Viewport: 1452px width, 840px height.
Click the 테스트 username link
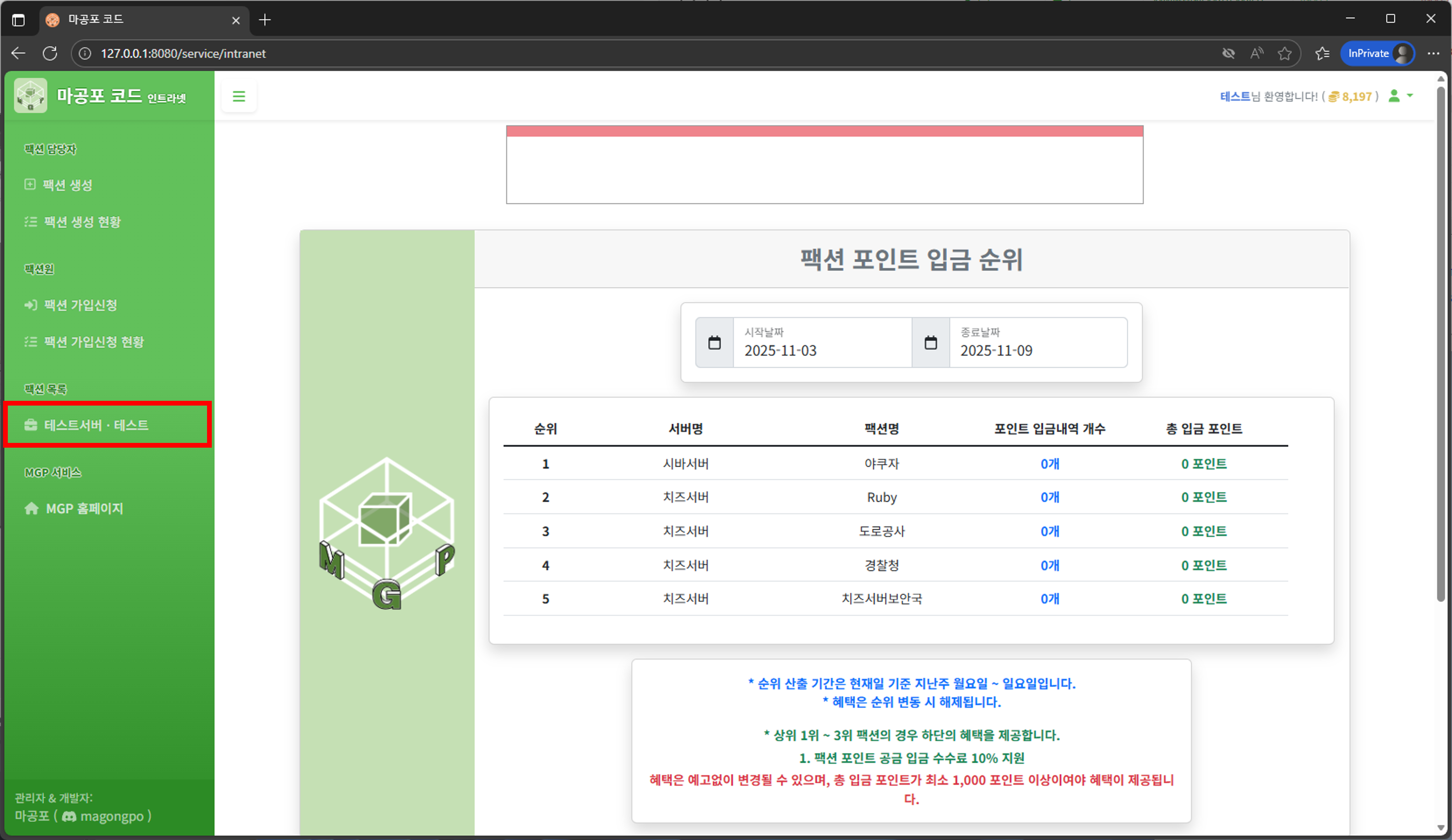(1236, 96)
